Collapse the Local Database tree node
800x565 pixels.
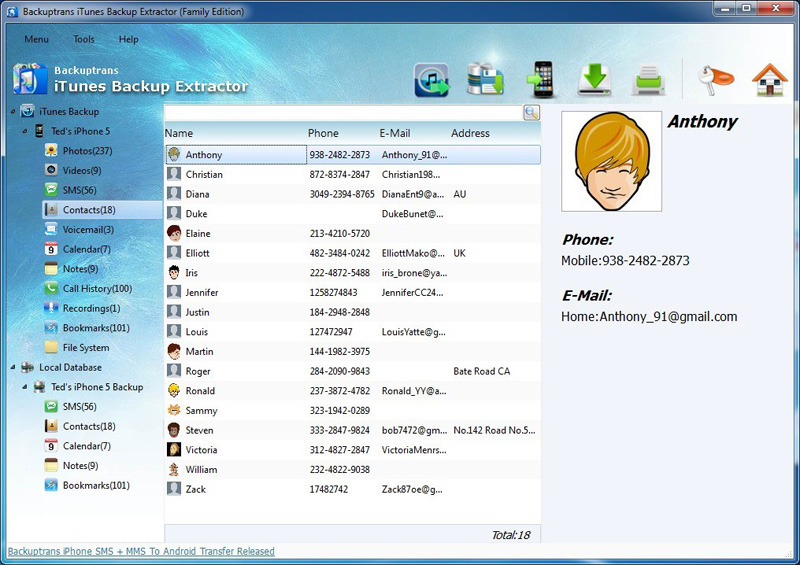[12, 367]
